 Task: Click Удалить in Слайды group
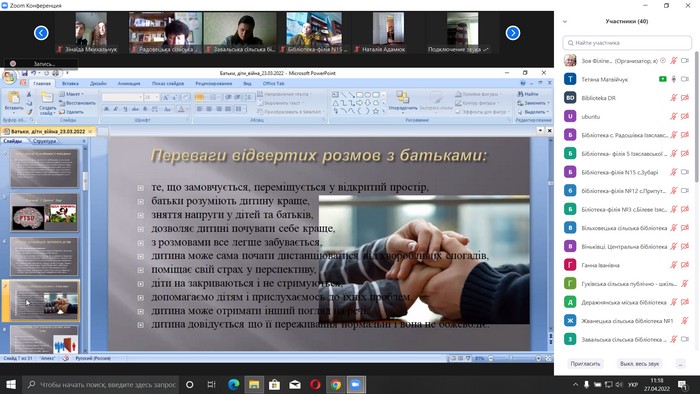click(71, 112)
